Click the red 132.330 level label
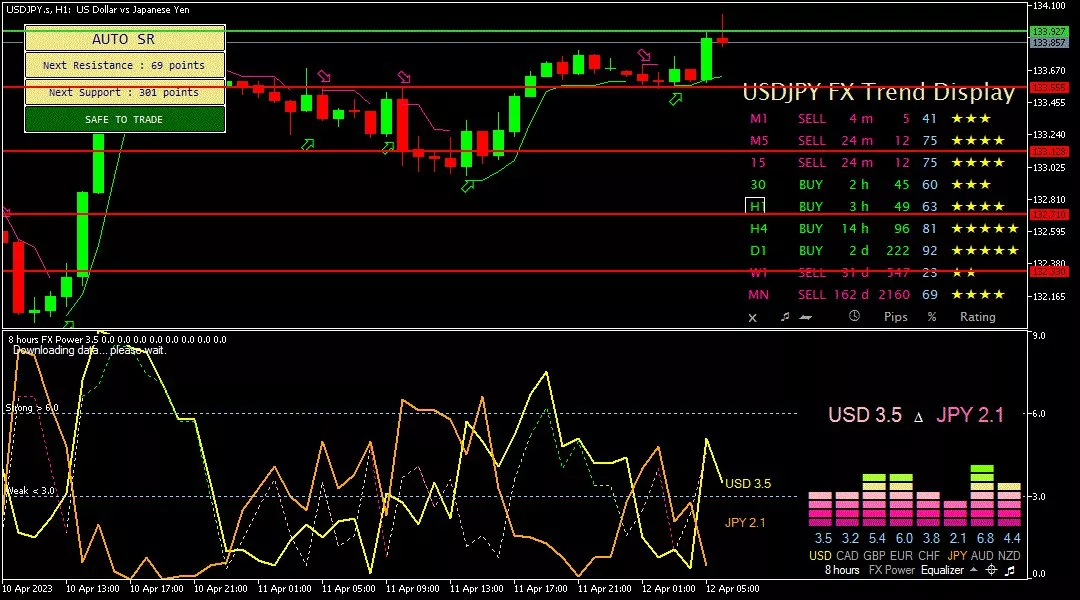This screenshot has height=600, width=1080. pyautogui.click(x=1048, y=271)
